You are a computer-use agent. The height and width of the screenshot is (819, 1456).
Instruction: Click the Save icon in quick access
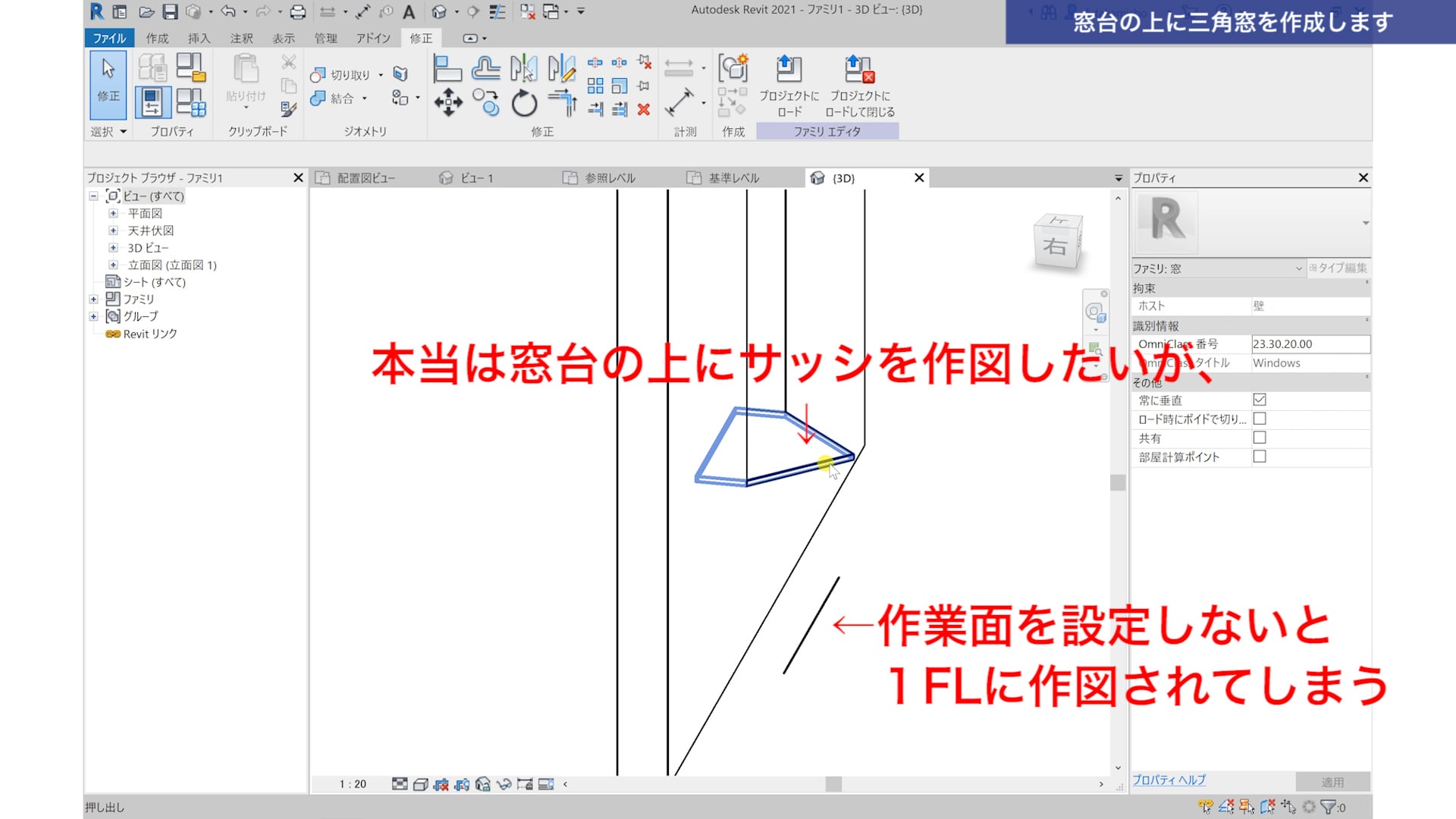point(170,11)
